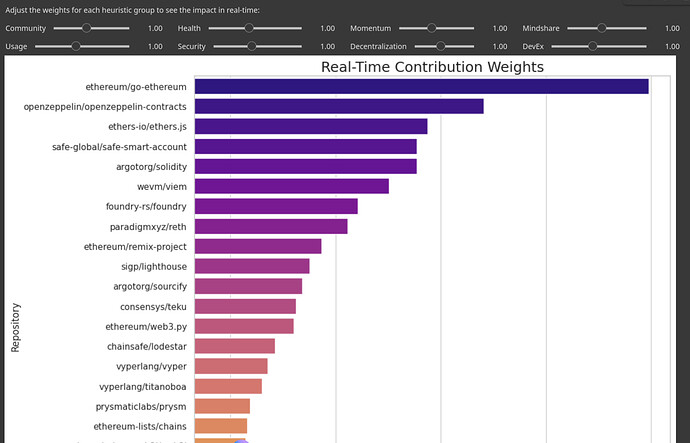Click the Real-Time Contribution Weights chart title
Viewport: 690px width, 443px height.
pyautogui.click(x=432, y=67)
